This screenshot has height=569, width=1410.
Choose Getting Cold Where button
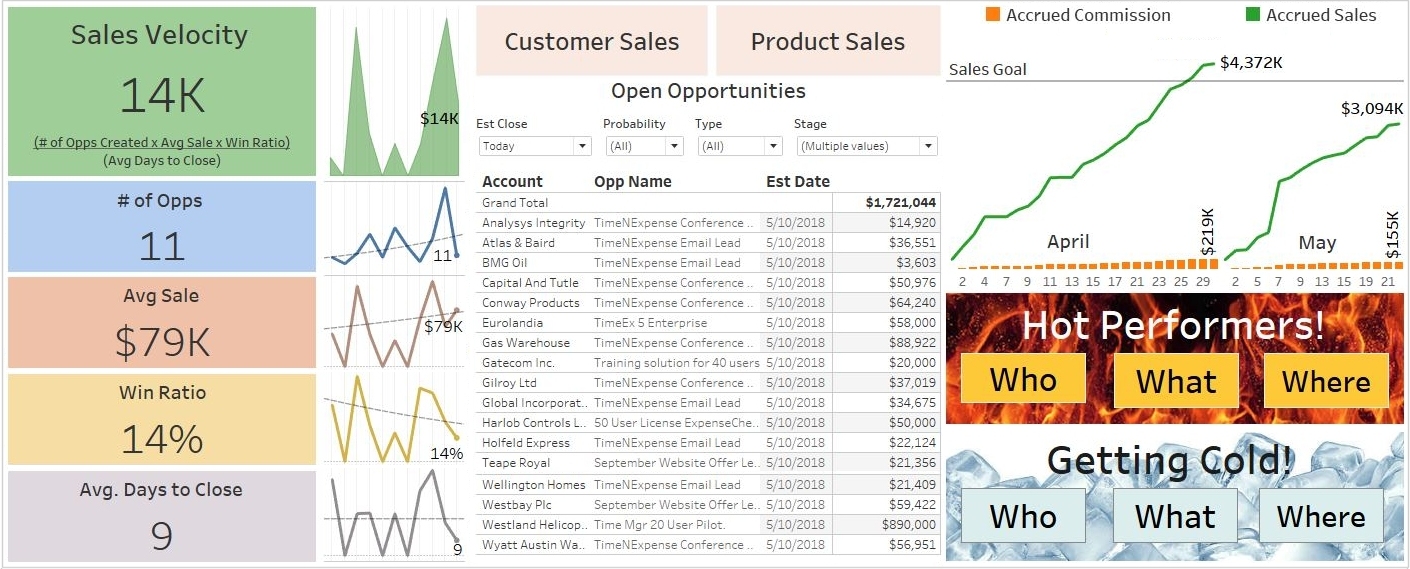click(x=1321, y=516)
